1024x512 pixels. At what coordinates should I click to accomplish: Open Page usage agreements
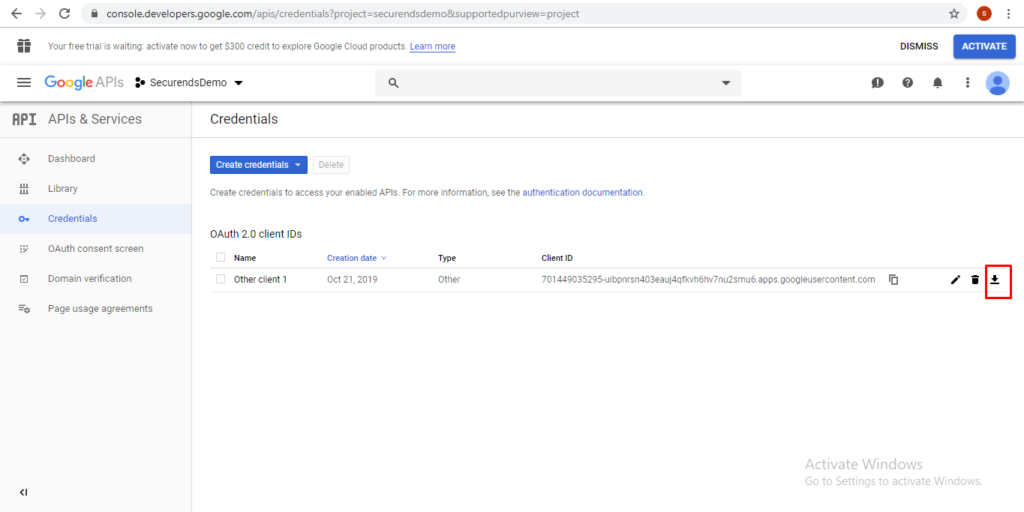click(100, 309)
